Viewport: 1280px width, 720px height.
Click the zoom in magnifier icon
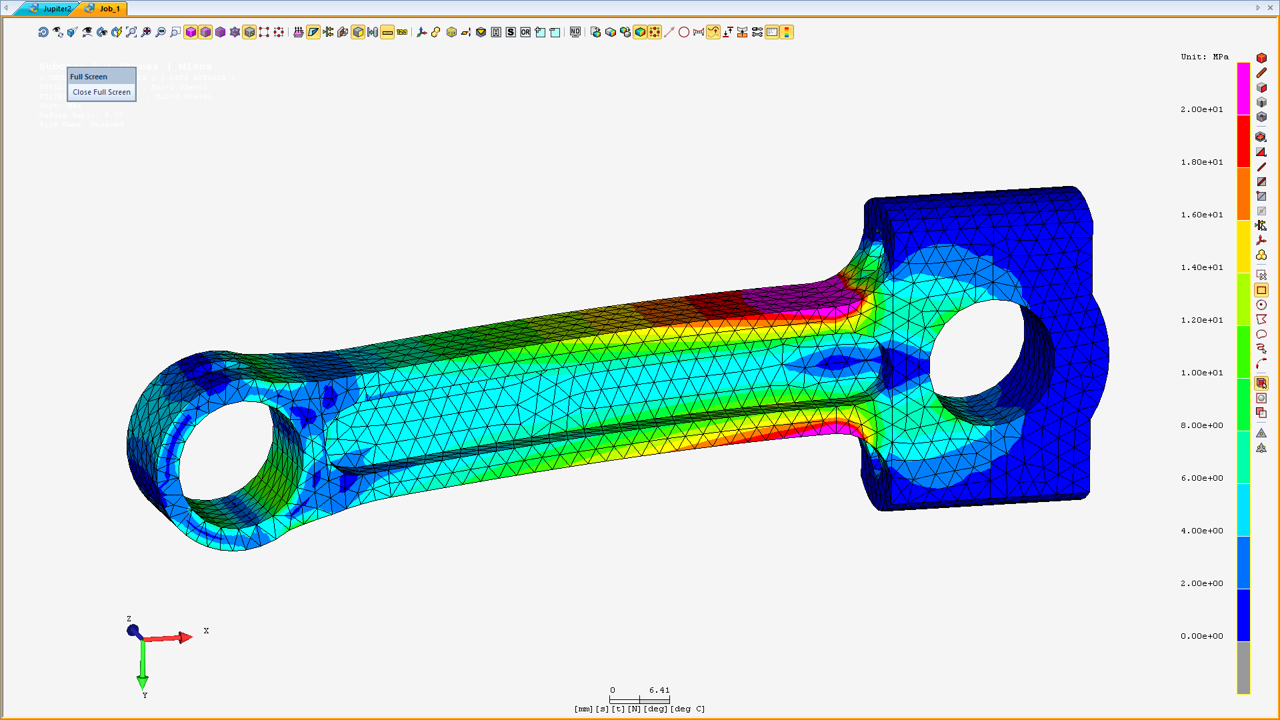click(x=146, y=32)
